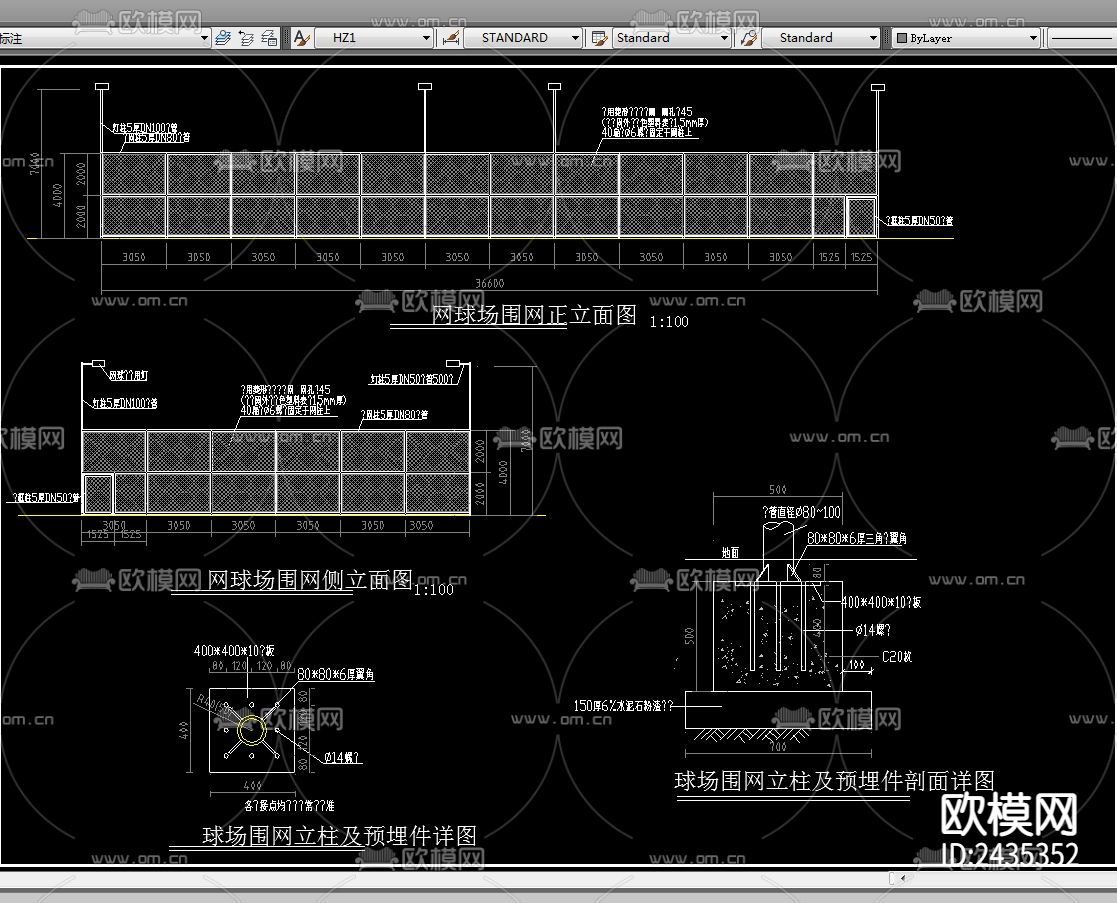Click the small gate panel in front elevation
Viewport: 1117px width, 903px height.
pos(861,217)
